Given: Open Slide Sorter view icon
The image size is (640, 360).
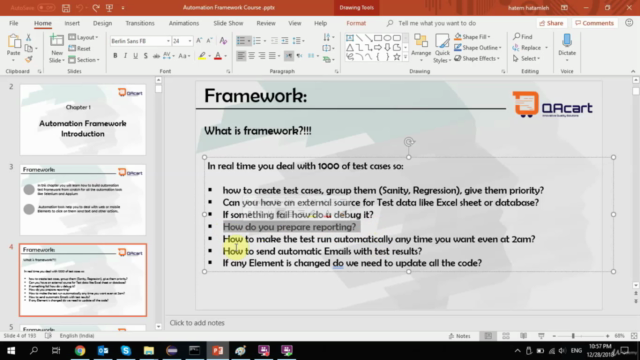Looking at the screenshot, I should [506, 336].
